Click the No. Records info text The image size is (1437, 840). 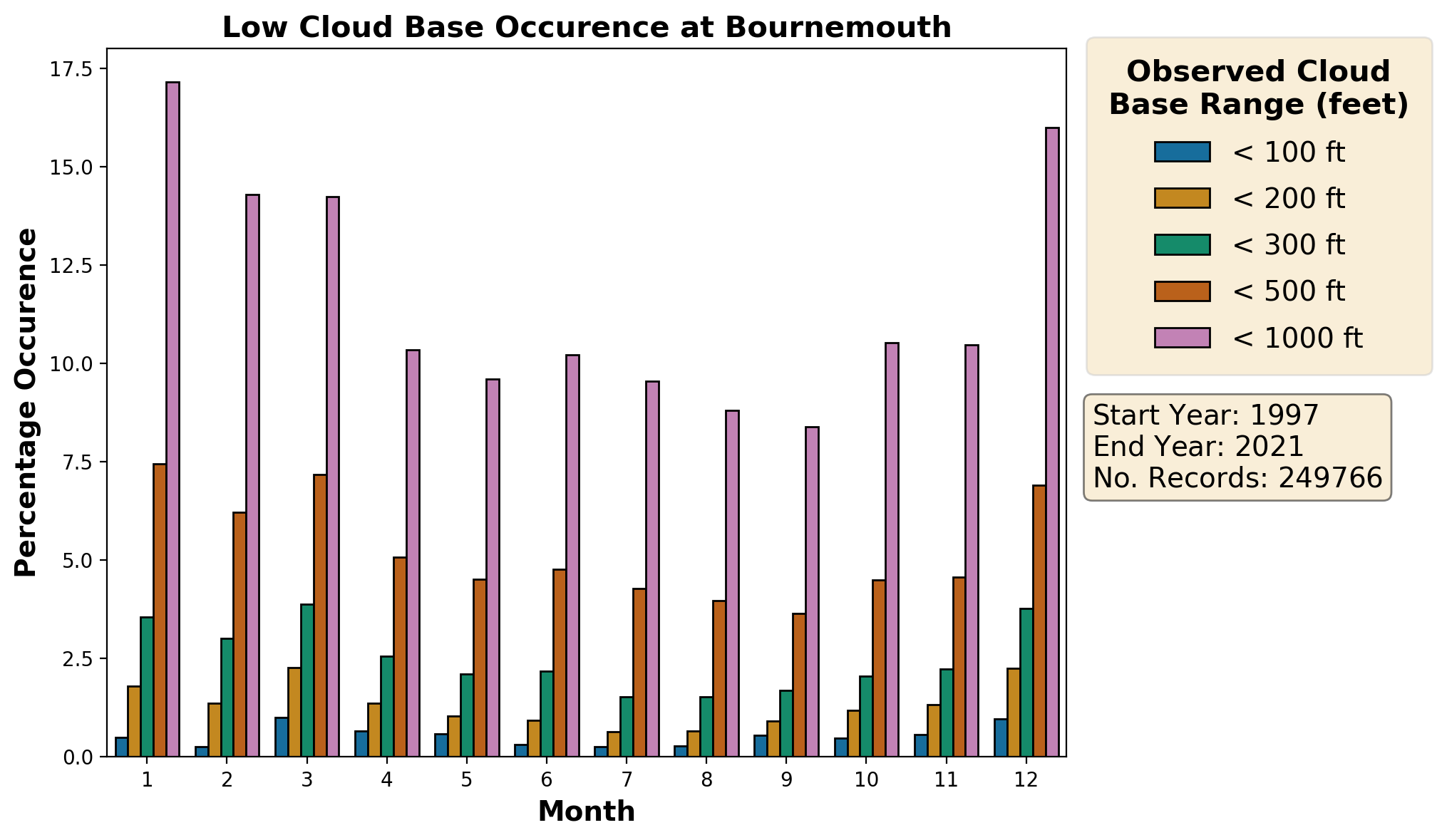click(1237, 477)
